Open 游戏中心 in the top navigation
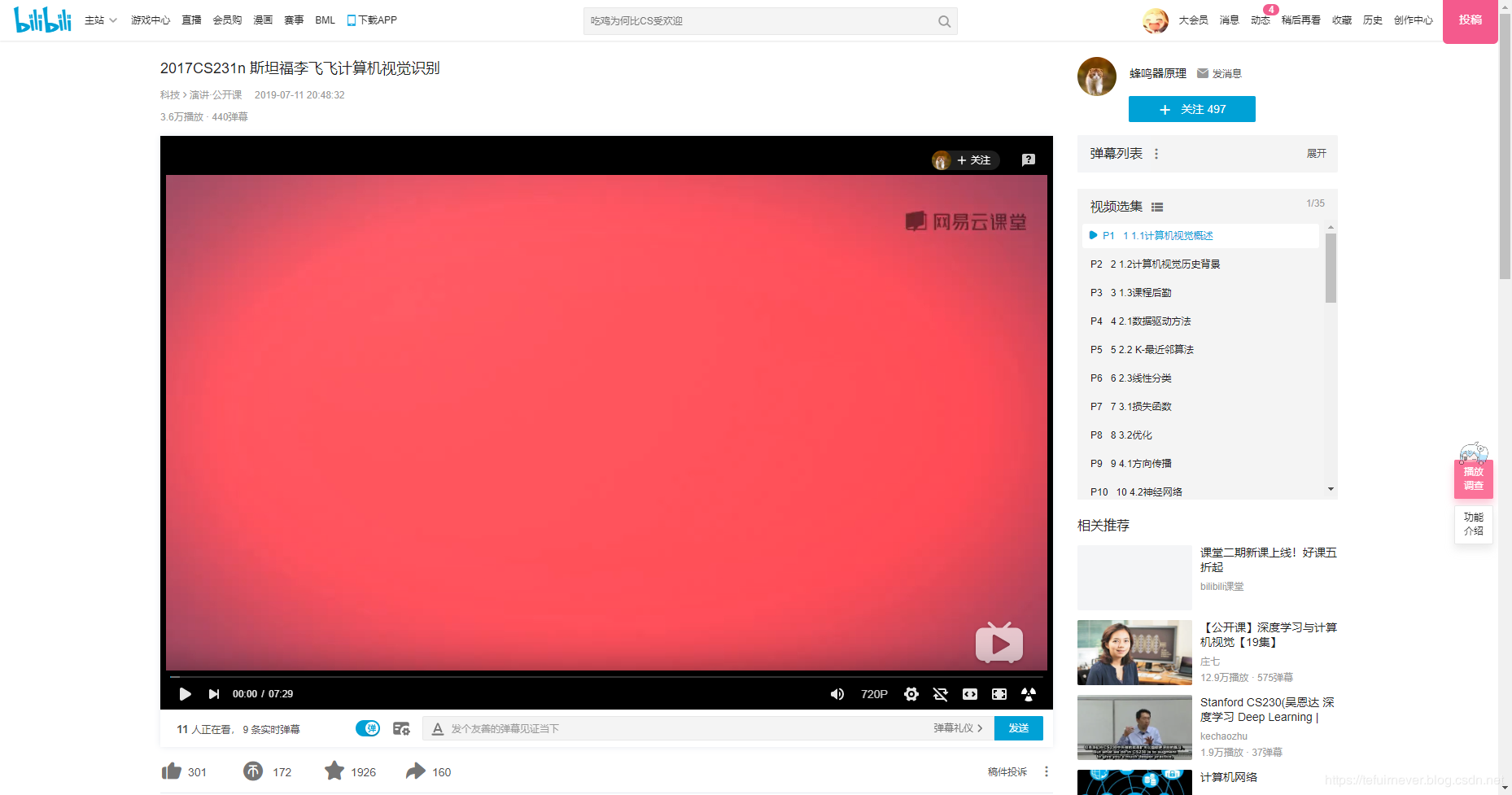The image size is (1512, 795). pos(151,20)
